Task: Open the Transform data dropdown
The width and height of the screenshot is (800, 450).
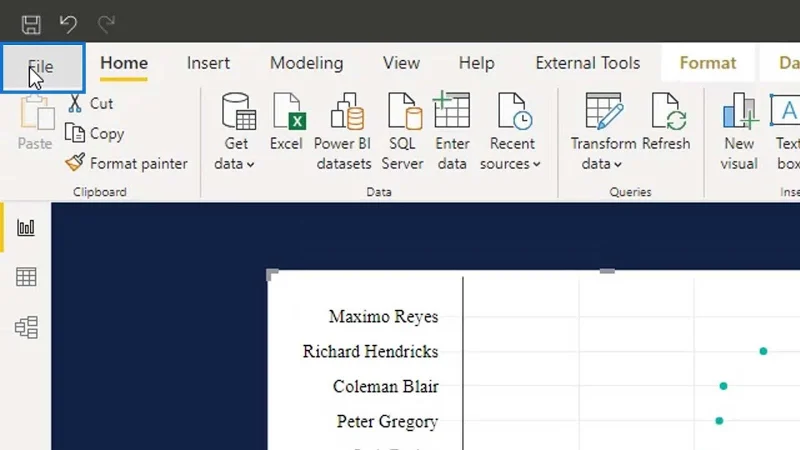Action: (x=603, y=132)
